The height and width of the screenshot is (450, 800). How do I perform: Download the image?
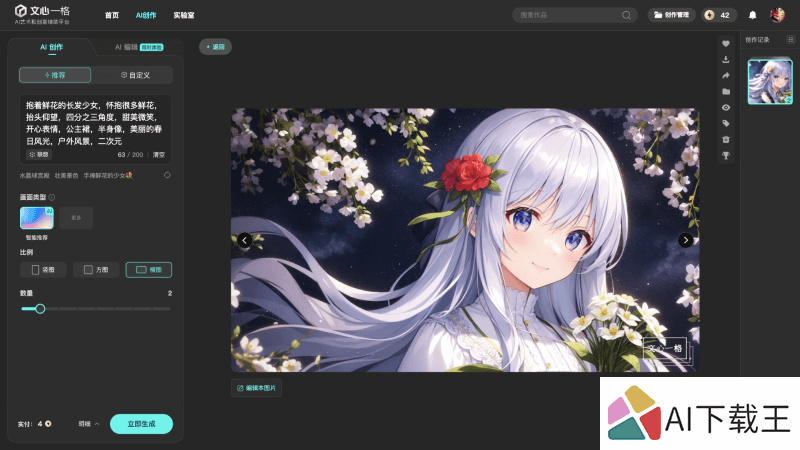(x=726, y=60)
